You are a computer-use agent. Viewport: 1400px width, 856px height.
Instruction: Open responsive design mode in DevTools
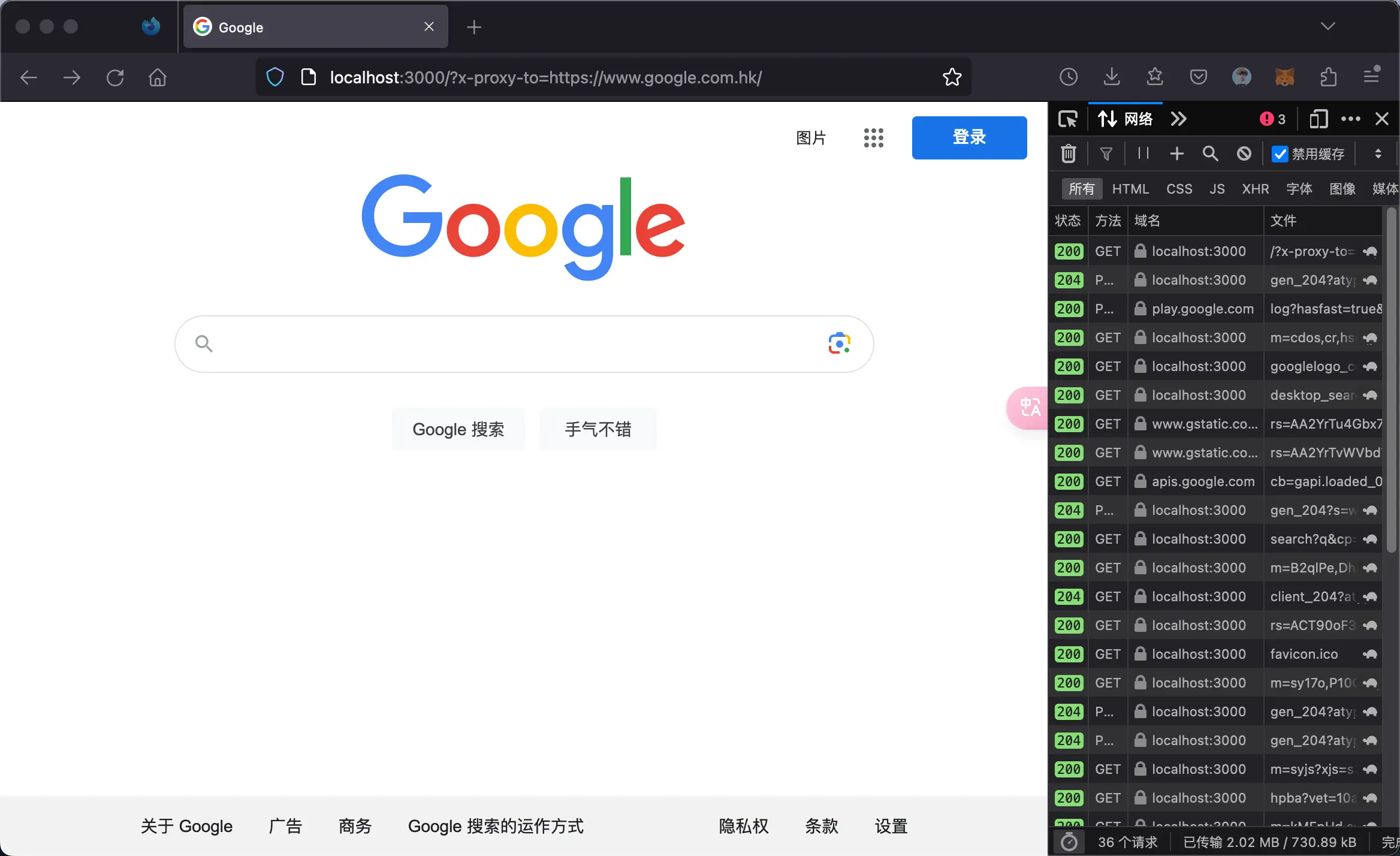click(x=1317, y=119)
